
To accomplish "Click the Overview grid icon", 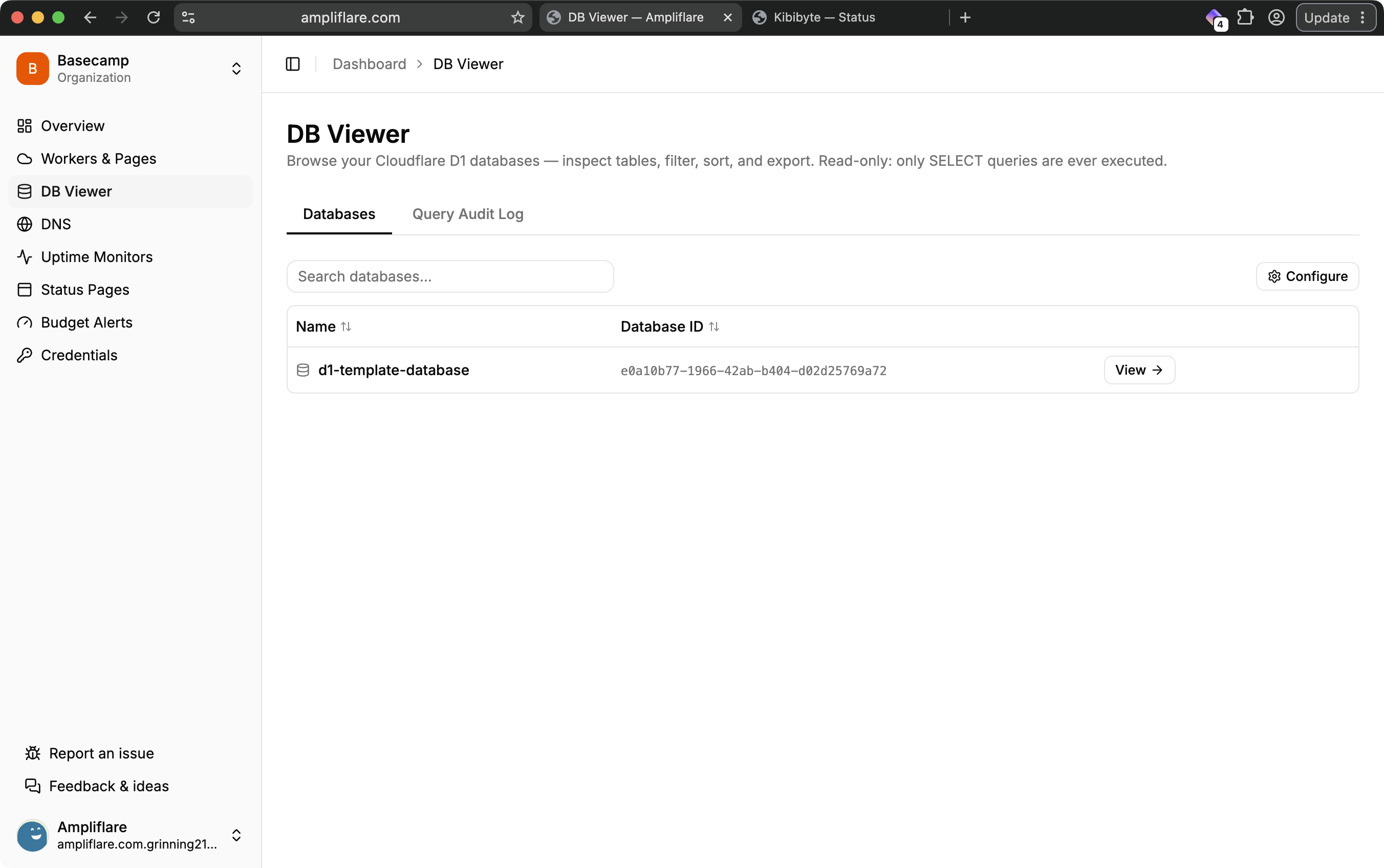I will (x=24, y=126).
